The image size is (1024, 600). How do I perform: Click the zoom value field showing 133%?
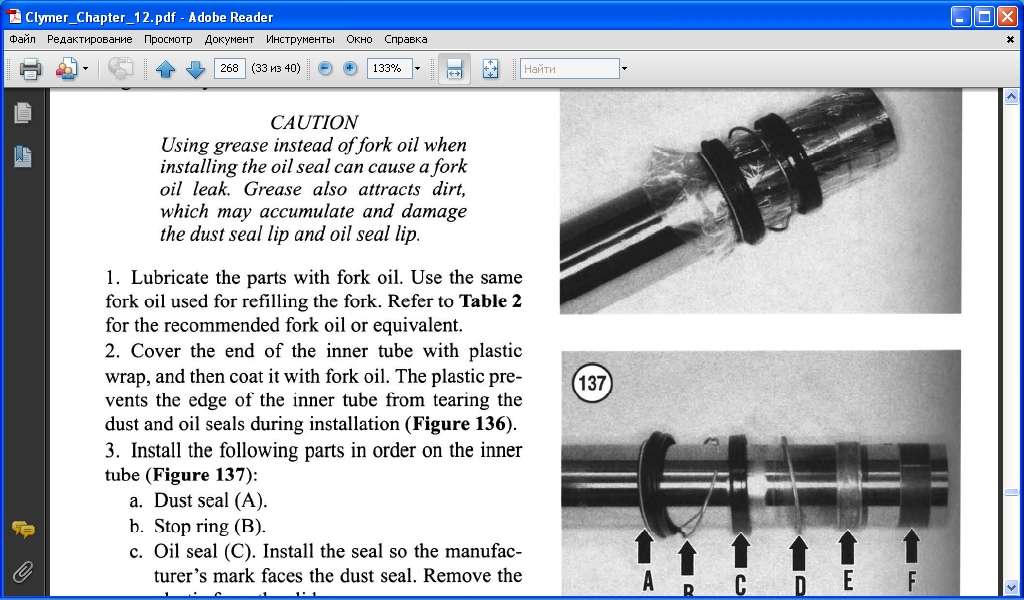pyautogui.click(x=389, y=69)
